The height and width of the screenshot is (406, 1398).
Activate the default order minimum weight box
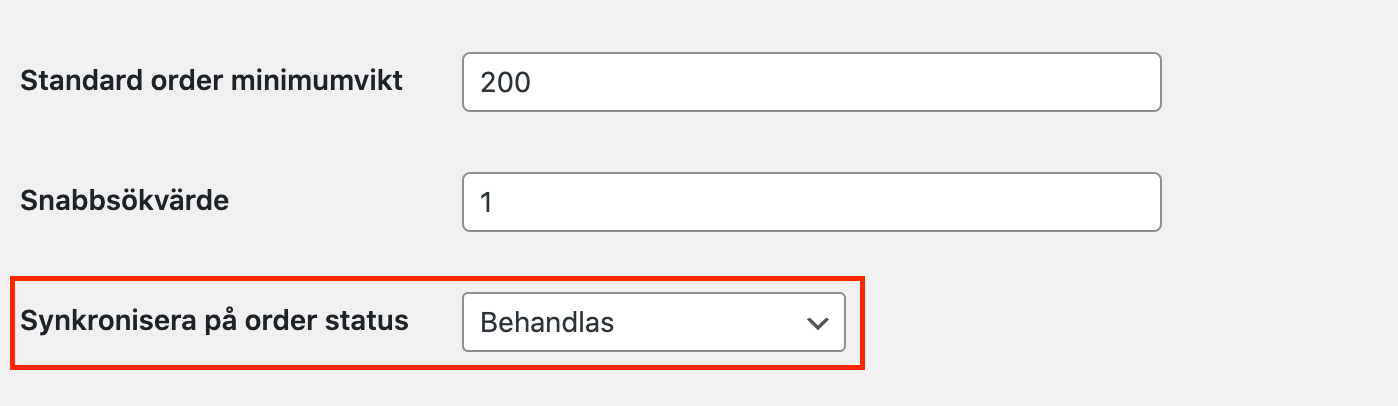click(811, 82)
